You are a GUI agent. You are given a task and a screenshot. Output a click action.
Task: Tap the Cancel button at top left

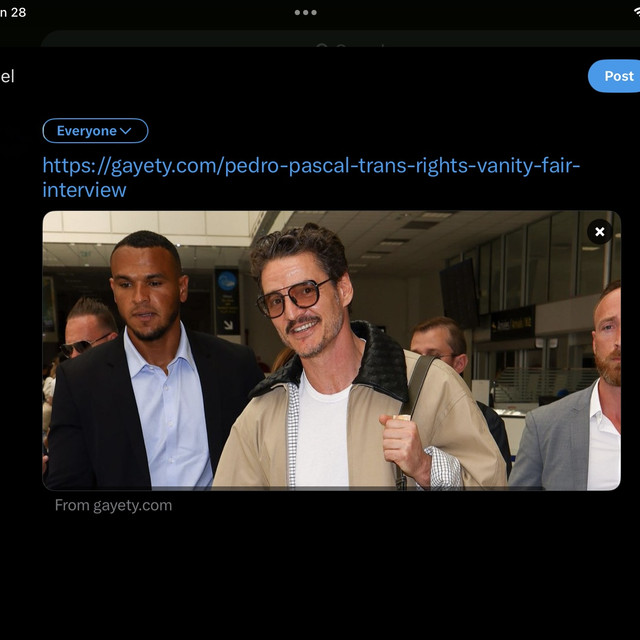(x=7, y=76)
